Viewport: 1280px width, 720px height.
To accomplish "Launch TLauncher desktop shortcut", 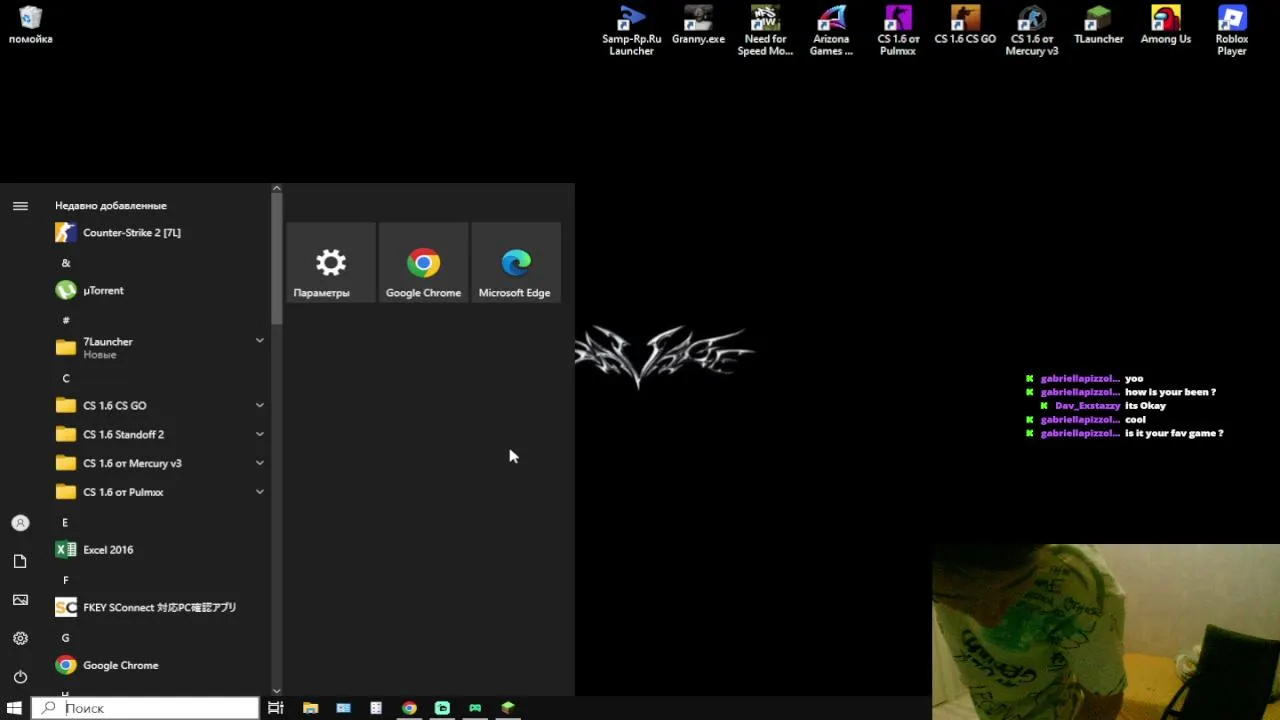I will [x=1098, y=26].
